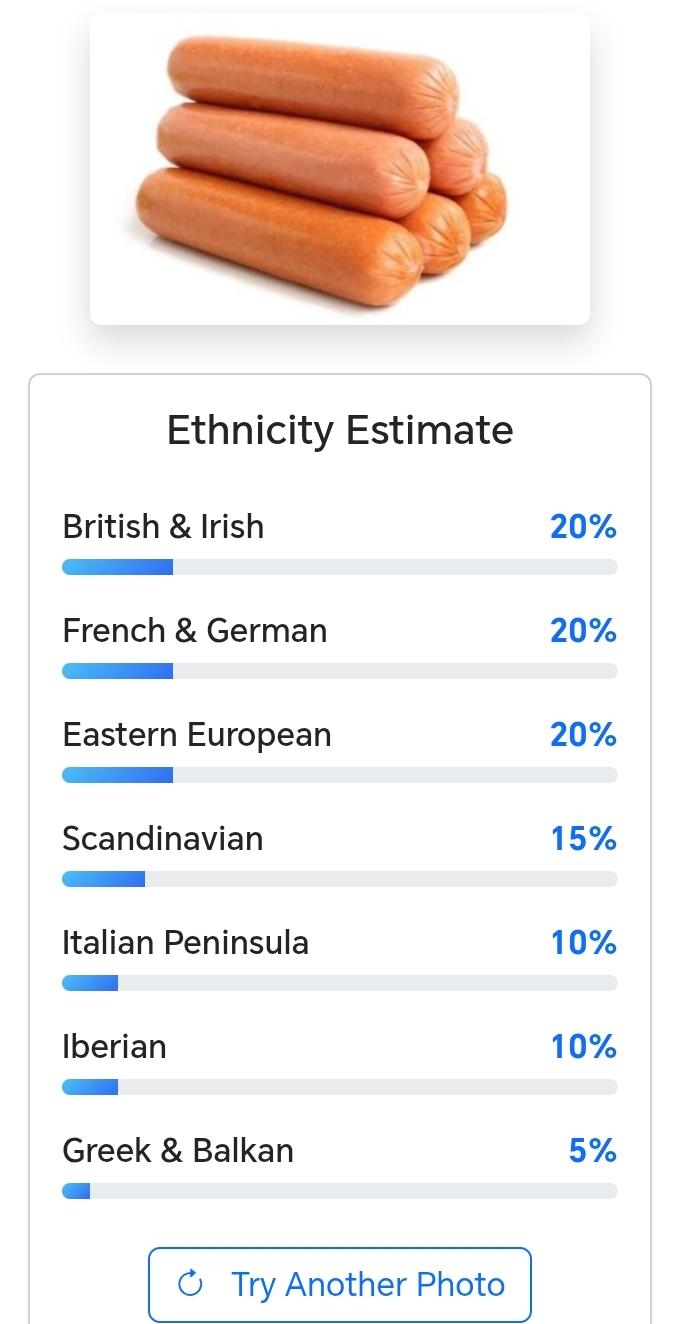The width and height of the screenshot is (674, 1324).
Task: Select the Eastern European progress bar
Action: (x=339, y=775)
